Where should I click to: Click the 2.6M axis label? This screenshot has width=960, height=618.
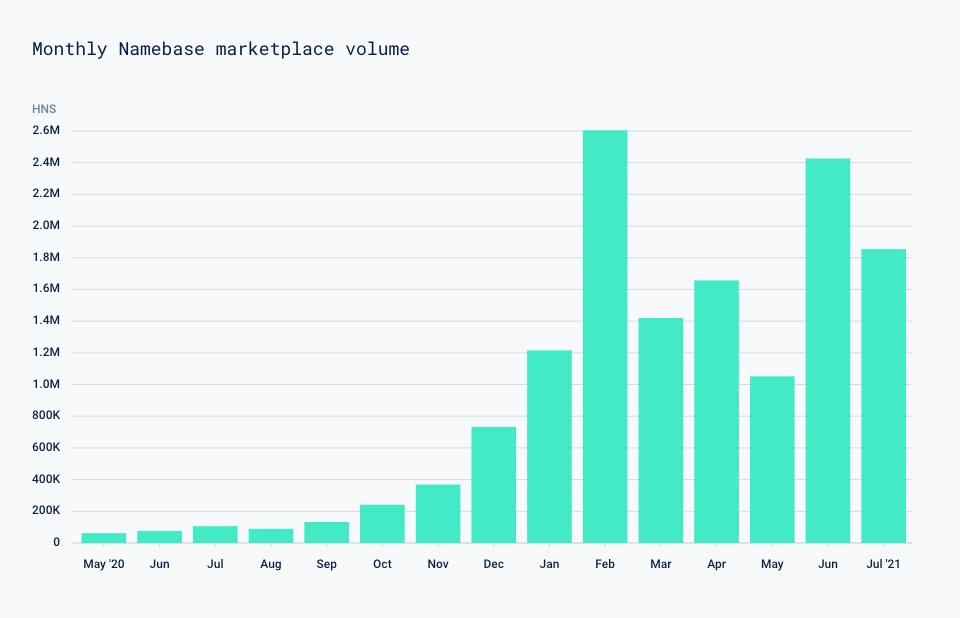pos(46,130)
